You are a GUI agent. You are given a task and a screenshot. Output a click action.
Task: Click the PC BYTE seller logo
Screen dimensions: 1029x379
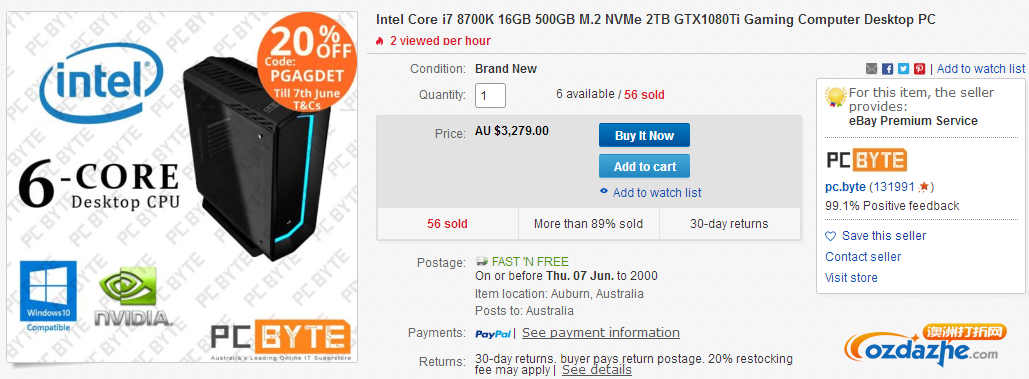coord(866,160)
